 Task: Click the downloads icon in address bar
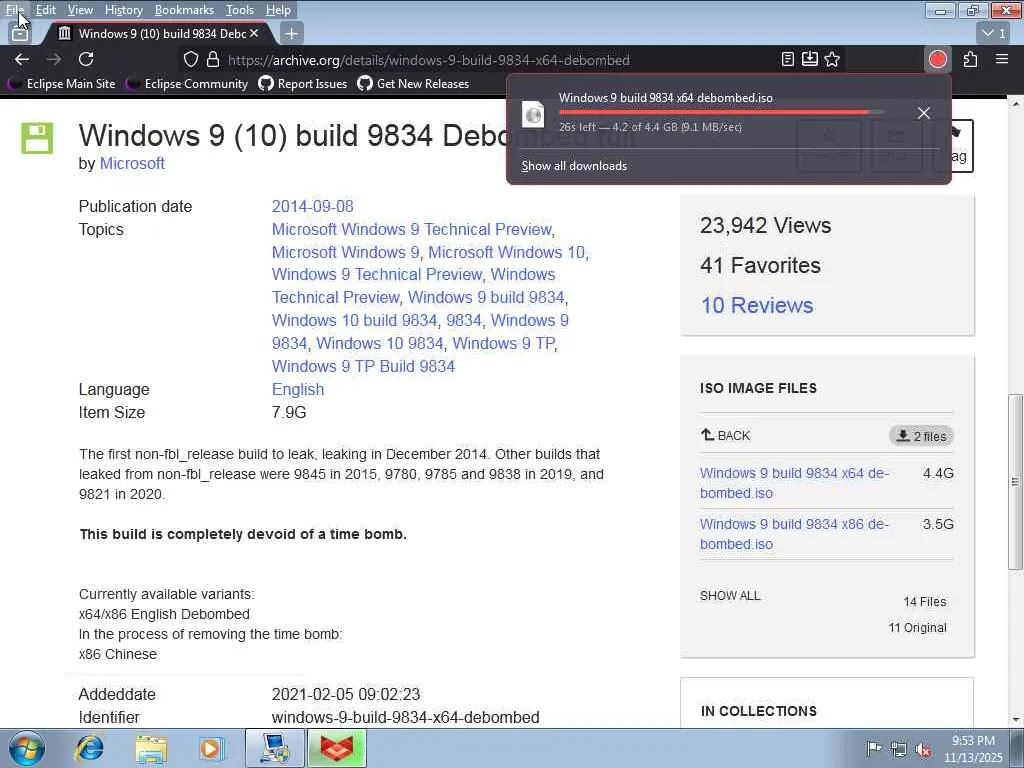(x=810, y=59)
